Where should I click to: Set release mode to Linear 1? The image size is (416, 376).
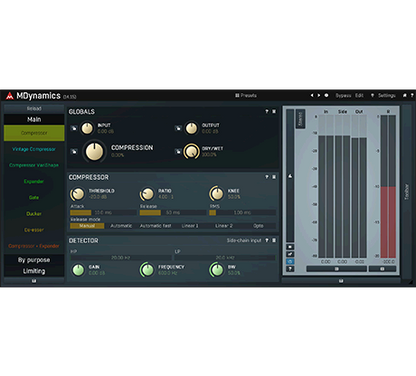(190, 226)
